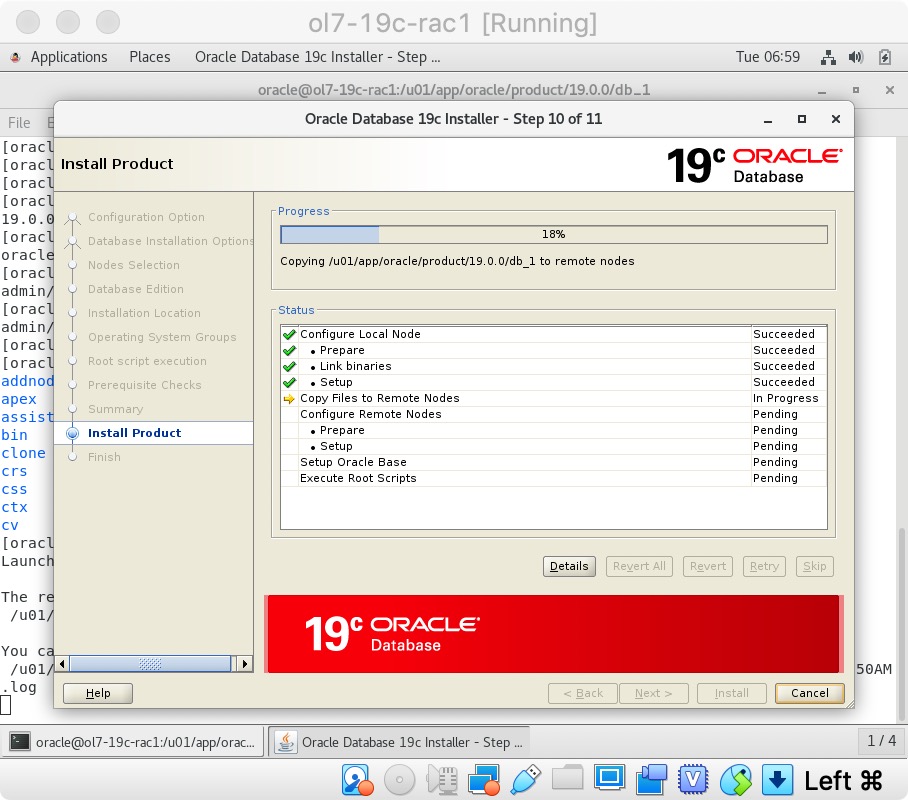Screen dimensions: 908x800
Task: Select Nodes Selection step
Action: tap(134, 265)
